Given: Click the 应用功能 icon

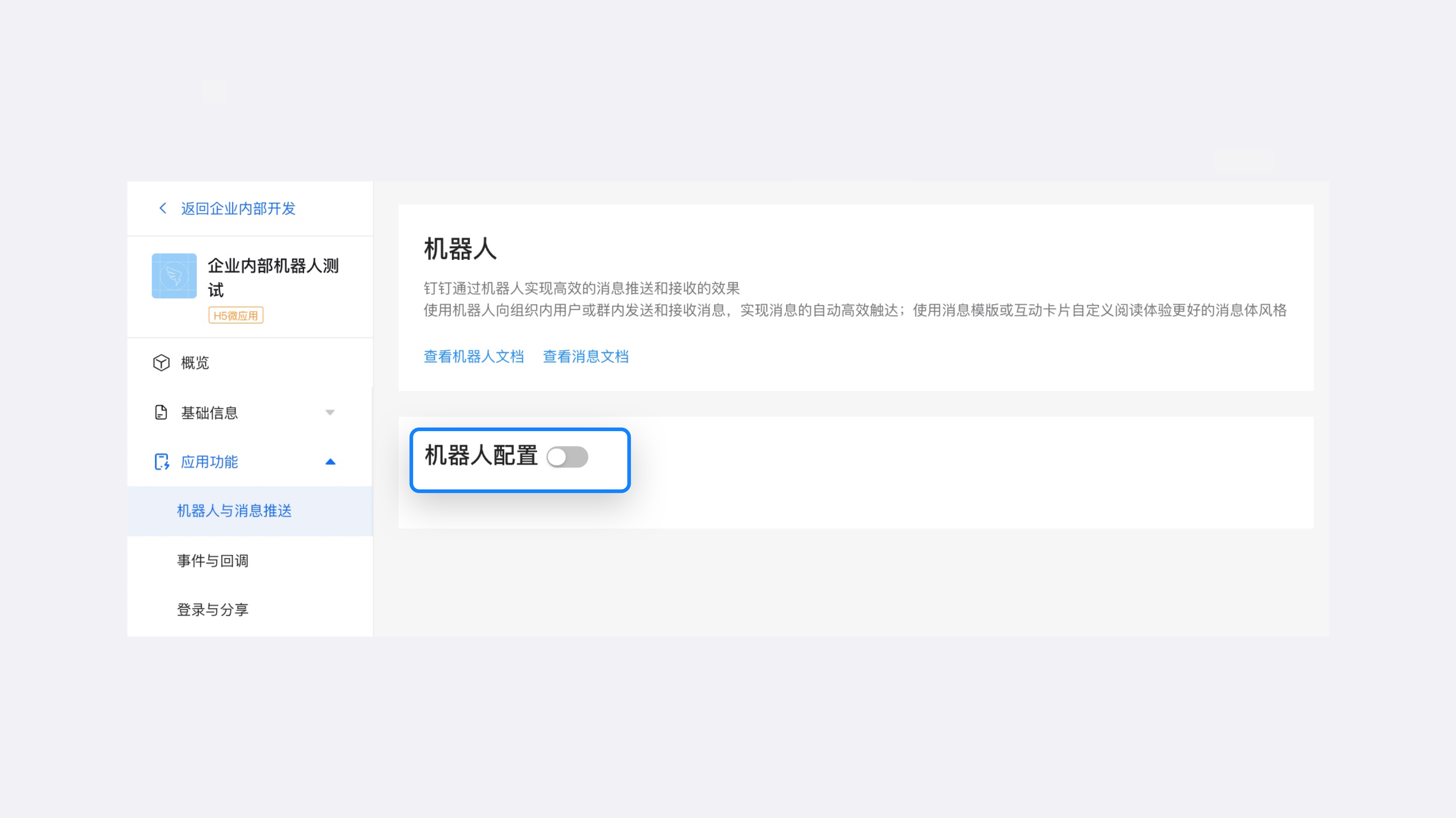Looking at the screenshot, I should (x=162, y=462).
